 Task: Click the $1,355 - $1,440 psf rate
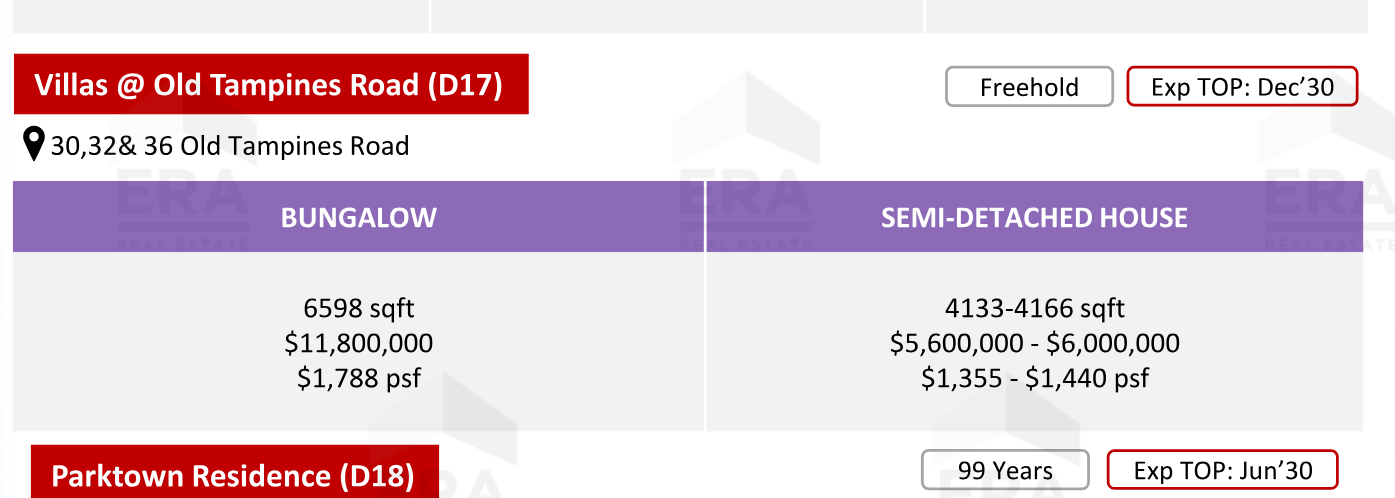1035,378
